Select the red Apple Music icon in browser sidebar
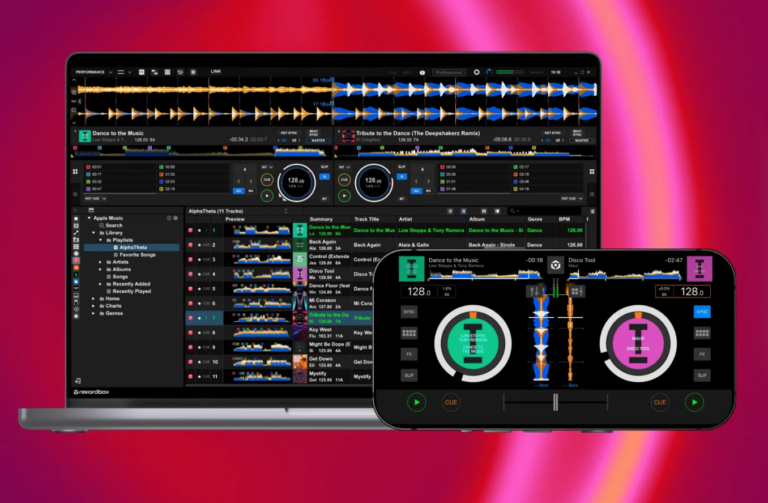Viewport: 768px width, 503px height. coord(76,261)
